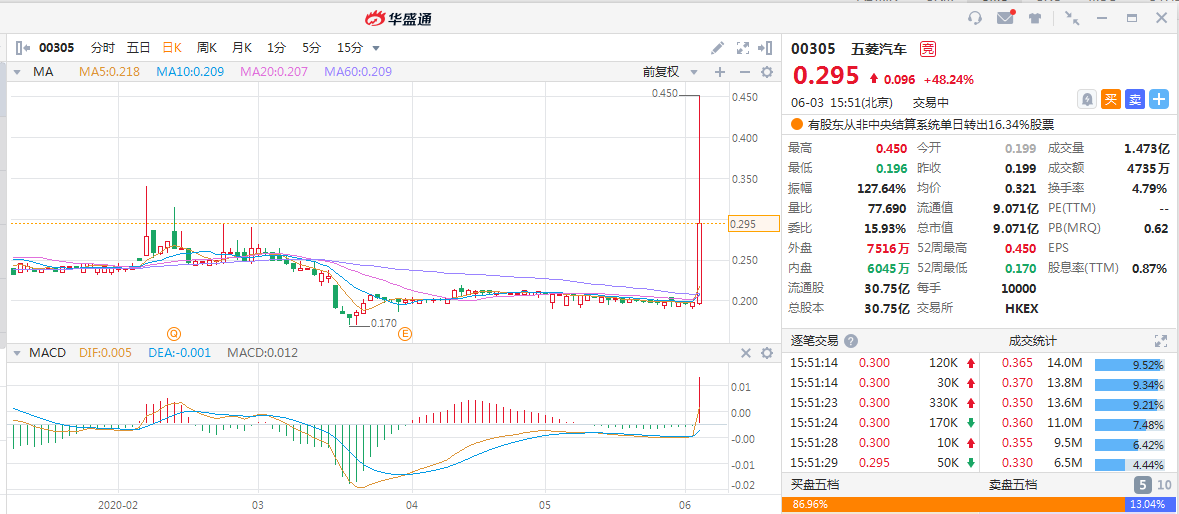1179x514 pixels.
Task: Expand the MACD indicator selector arrow
Action: pyautogui.click(x=16, y=353)
